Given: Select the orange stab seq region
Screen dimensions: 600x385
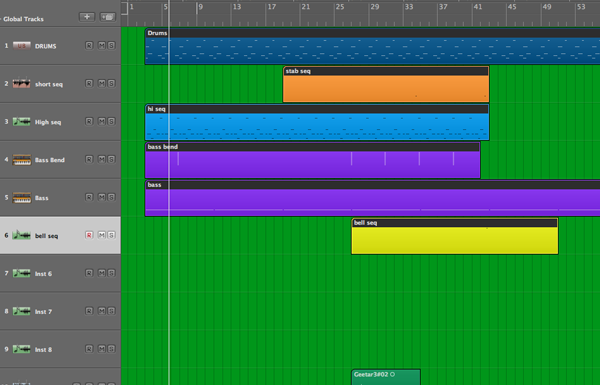Looking at the screenshot, I should 386,84.
